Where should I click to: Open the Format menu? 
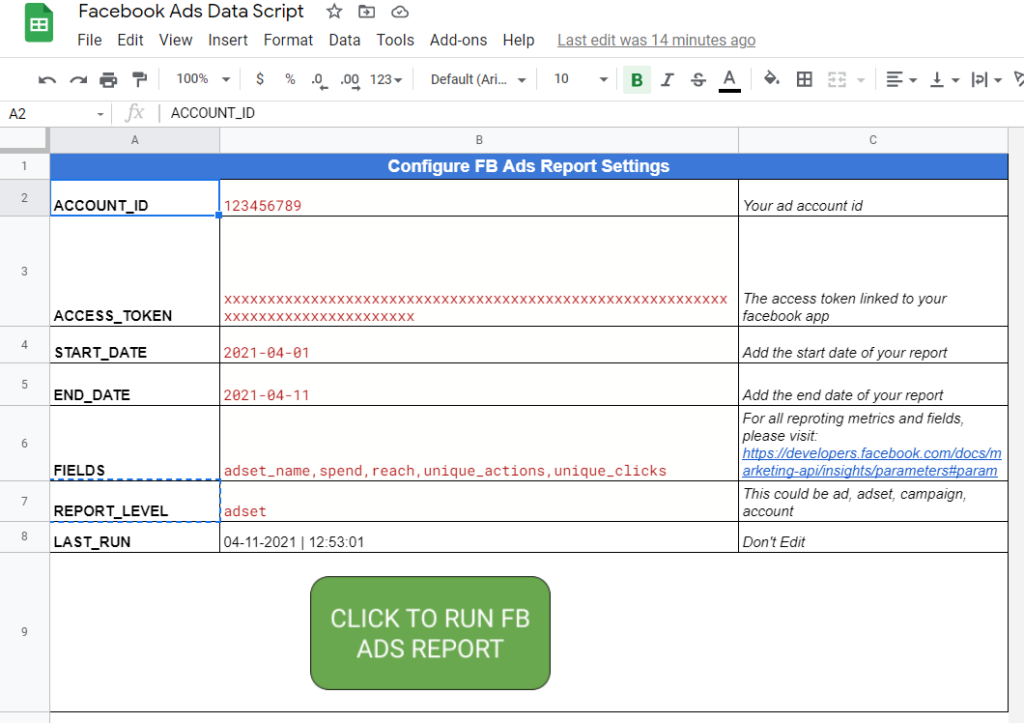[x=289, y=40]
